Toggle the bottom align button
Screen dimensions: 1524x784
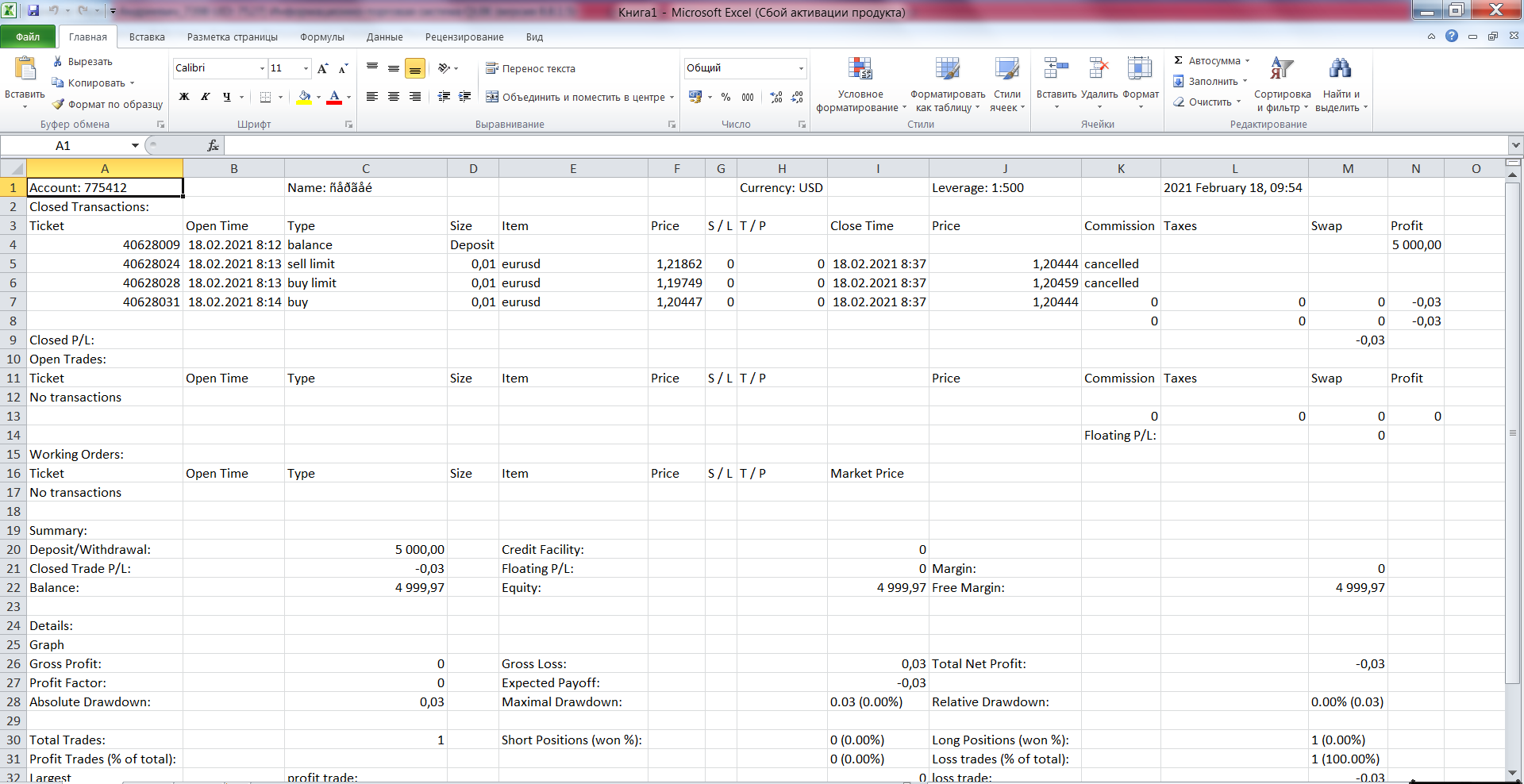[415, 68]
